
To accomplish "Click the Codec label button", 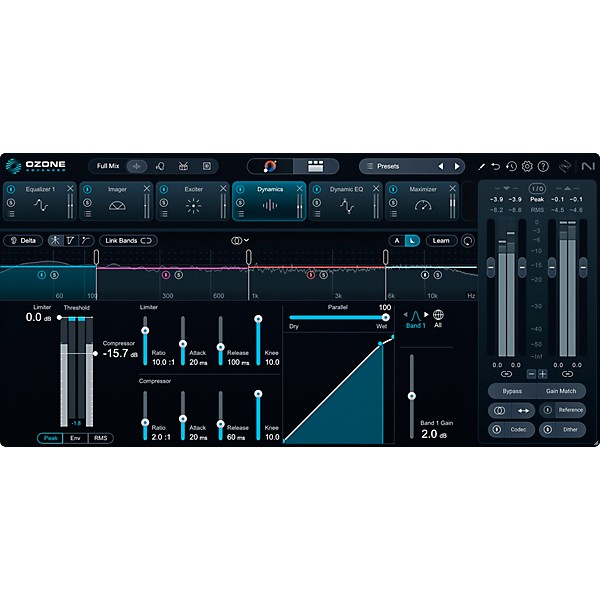I will (518, 429).
